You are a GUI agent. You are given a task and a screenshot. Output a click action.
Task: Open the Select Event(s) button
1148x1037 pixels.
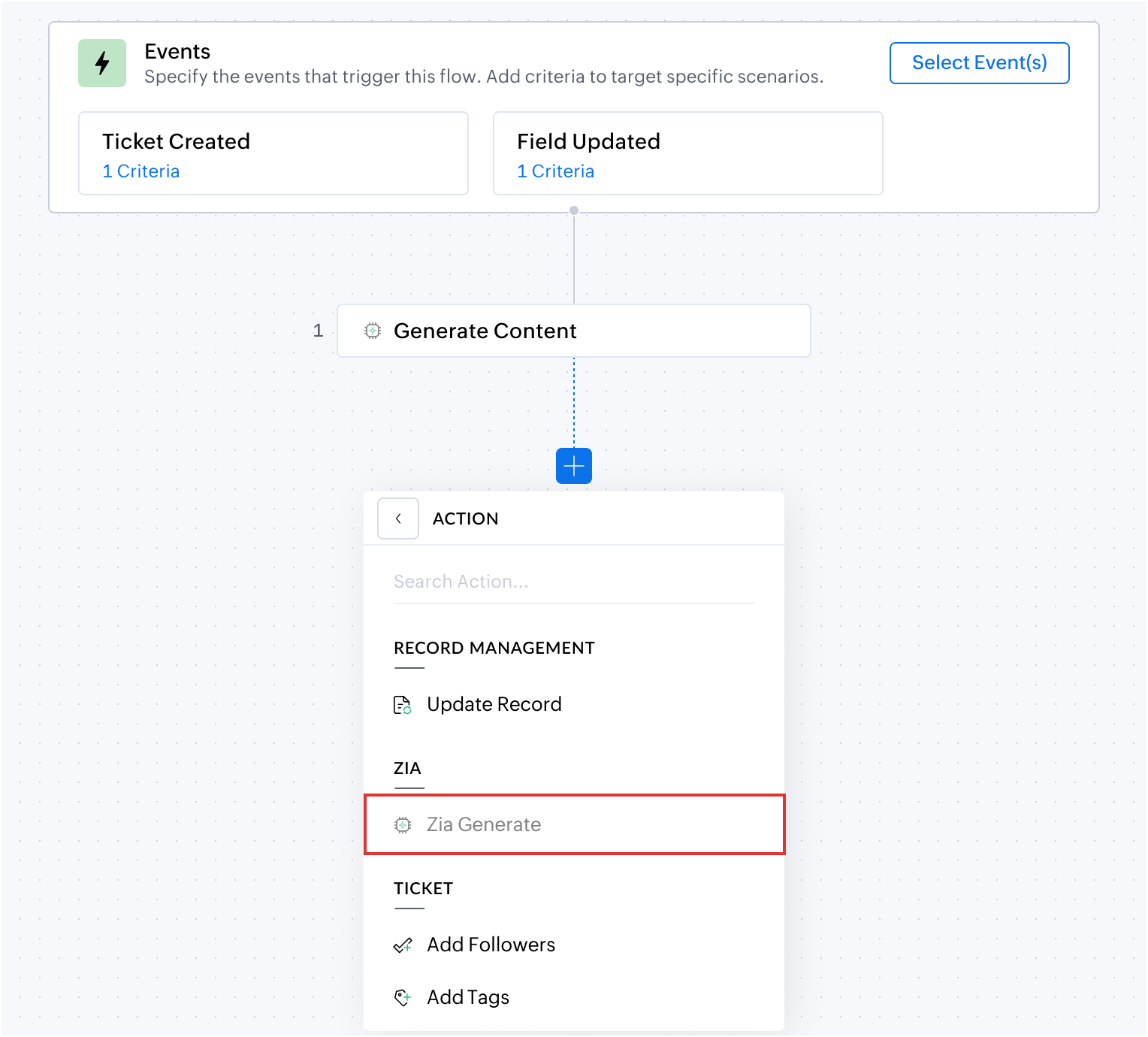(x=980, y=63)
